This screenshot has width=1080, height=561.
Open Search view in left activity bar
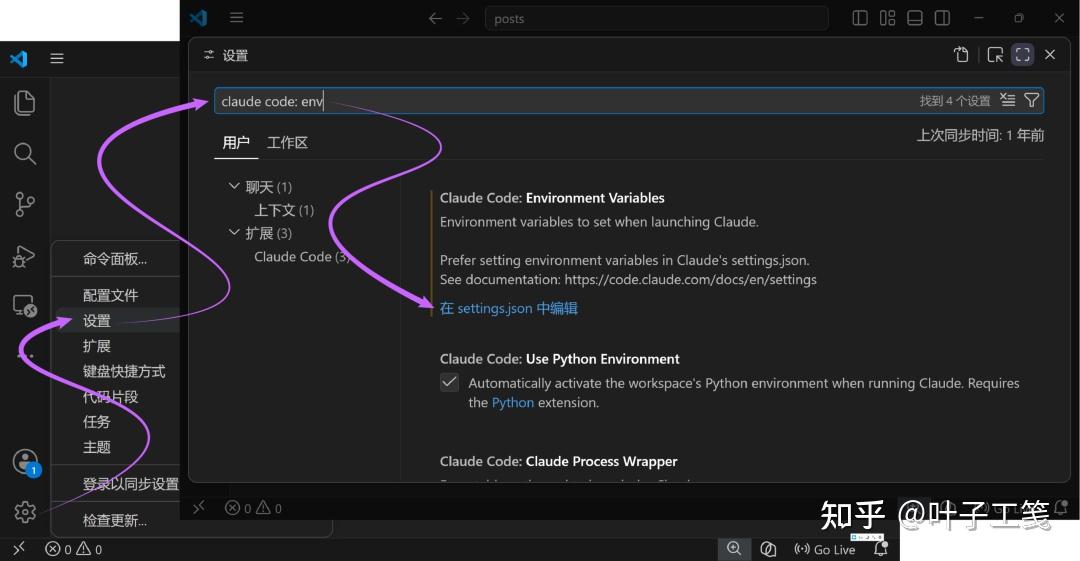tap(25, 154)
